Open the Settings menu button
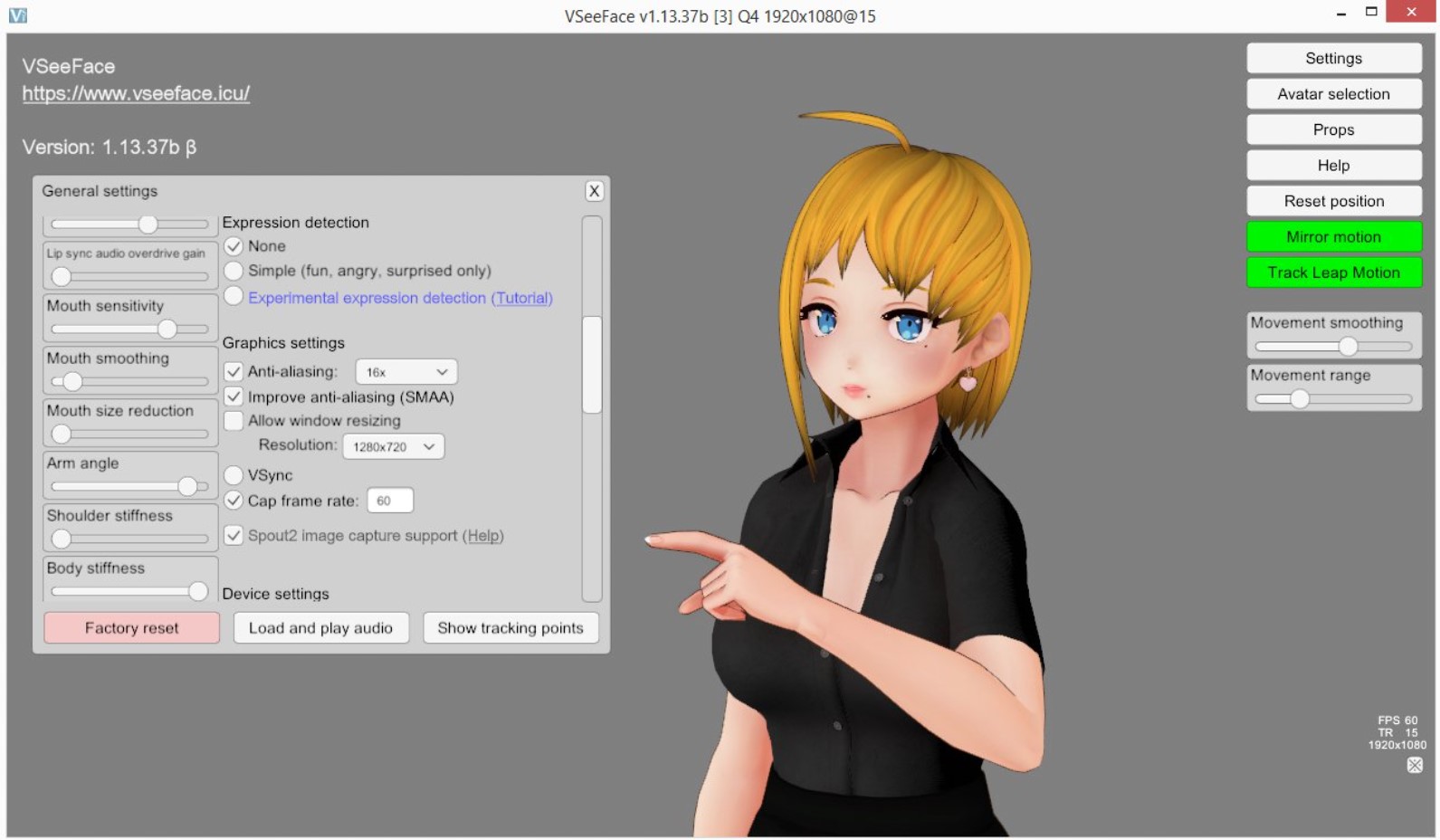The image size is (1440, 840). coord(1333,58)
